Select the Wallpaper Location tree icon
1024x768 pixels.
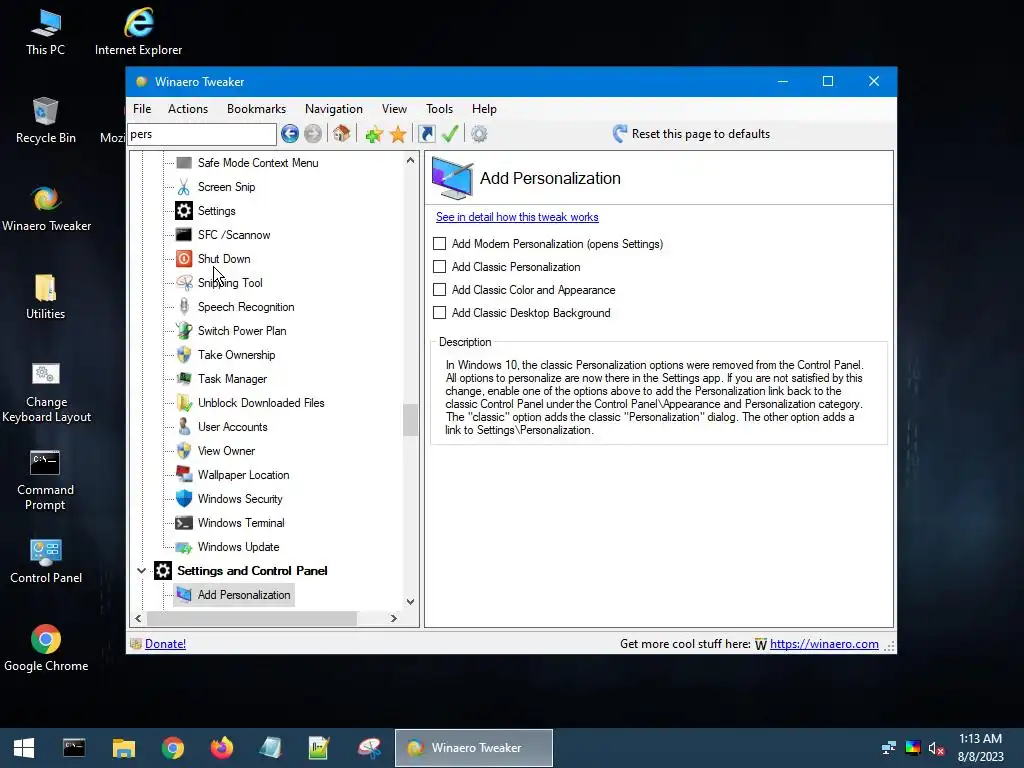(x=184, y=475)
